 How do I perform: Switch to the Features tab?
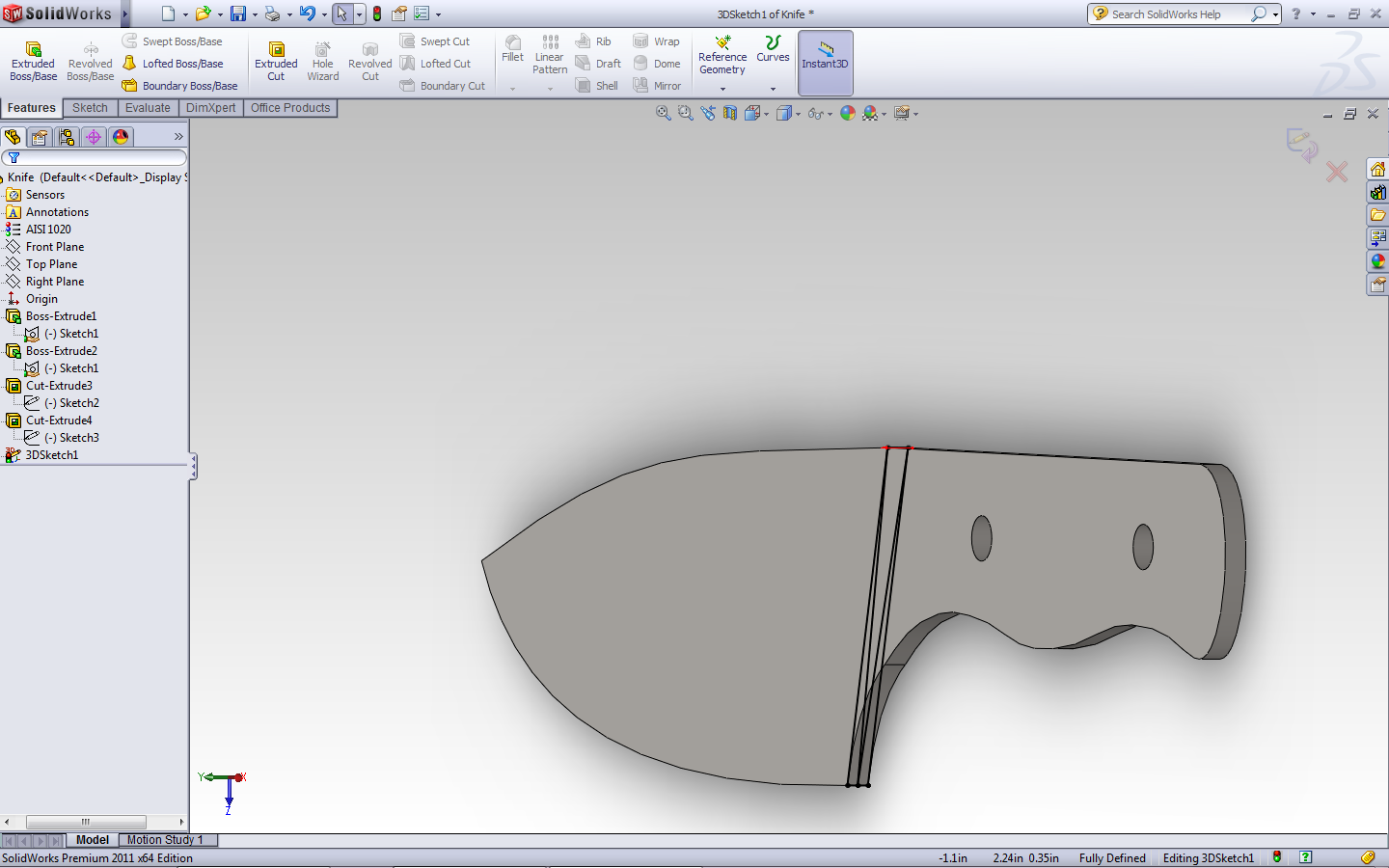32,108
